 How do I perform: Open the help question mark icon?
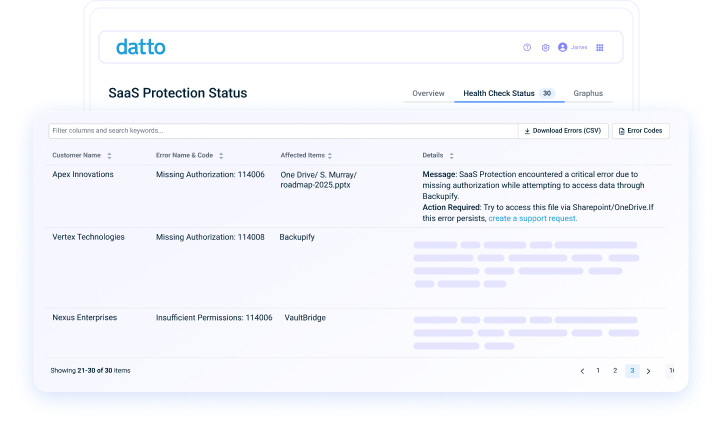(527, 47)
